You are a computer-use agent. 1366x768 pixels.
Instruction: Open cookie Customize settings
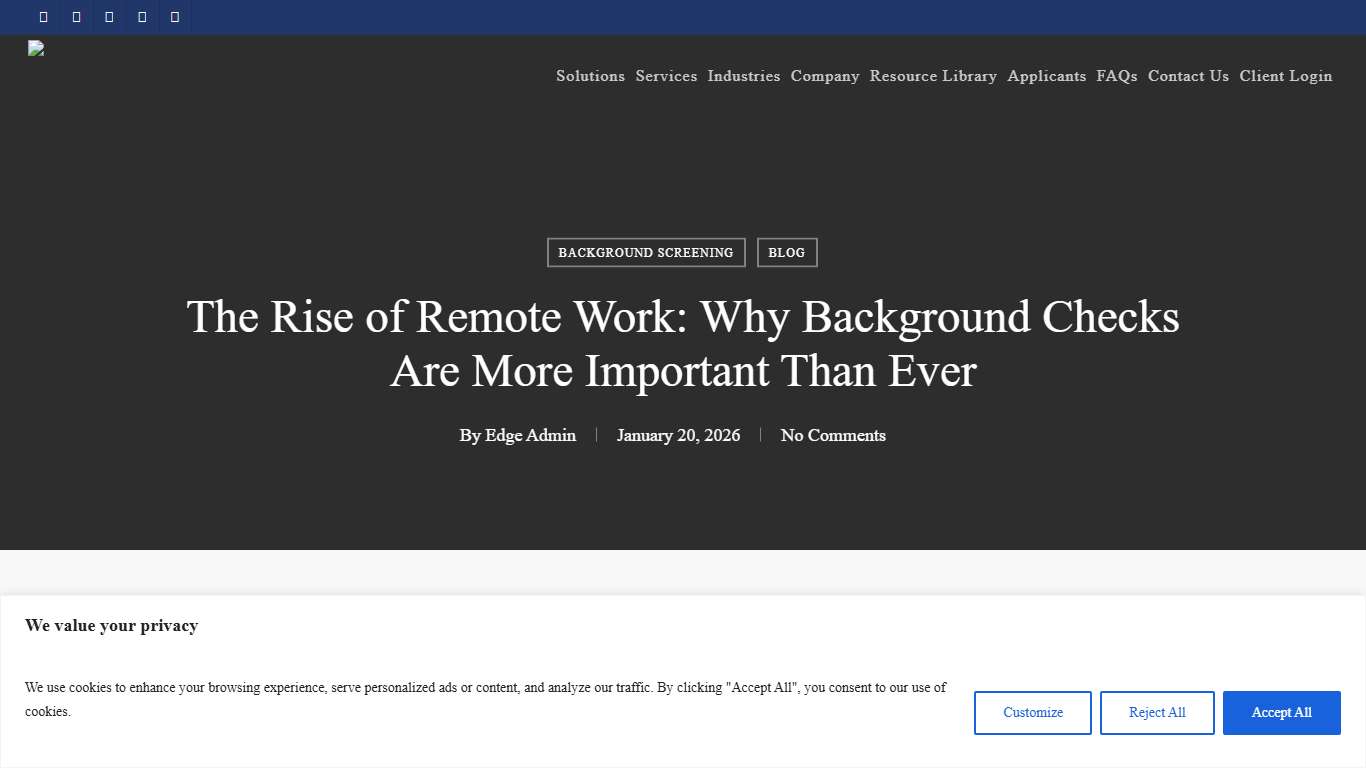(1032, 712)
